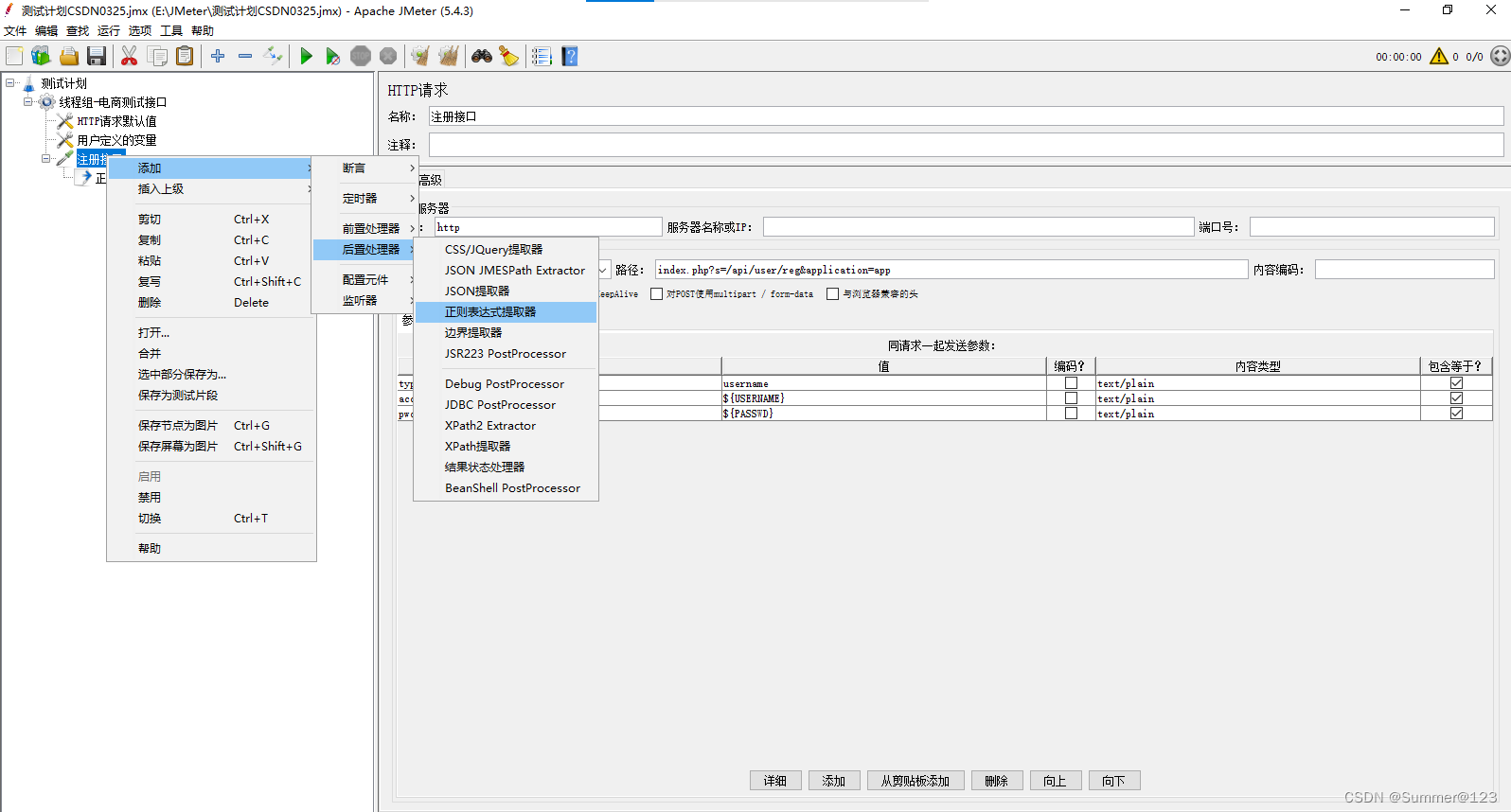1511x812 pixels.
Task: Click the Help question mark icon
Action: point(570,57)
